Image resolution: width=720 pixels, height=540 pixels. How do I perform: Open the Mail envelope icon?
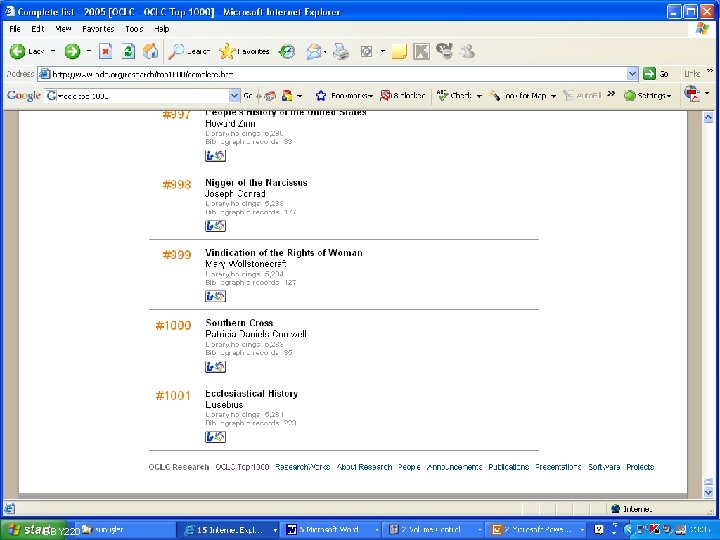coord(314,51)
